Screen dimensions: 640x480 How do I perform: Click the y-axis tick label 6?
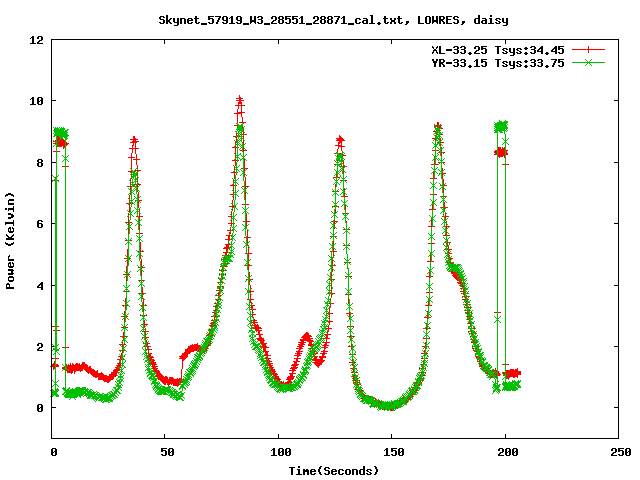(x=40, y=224)
